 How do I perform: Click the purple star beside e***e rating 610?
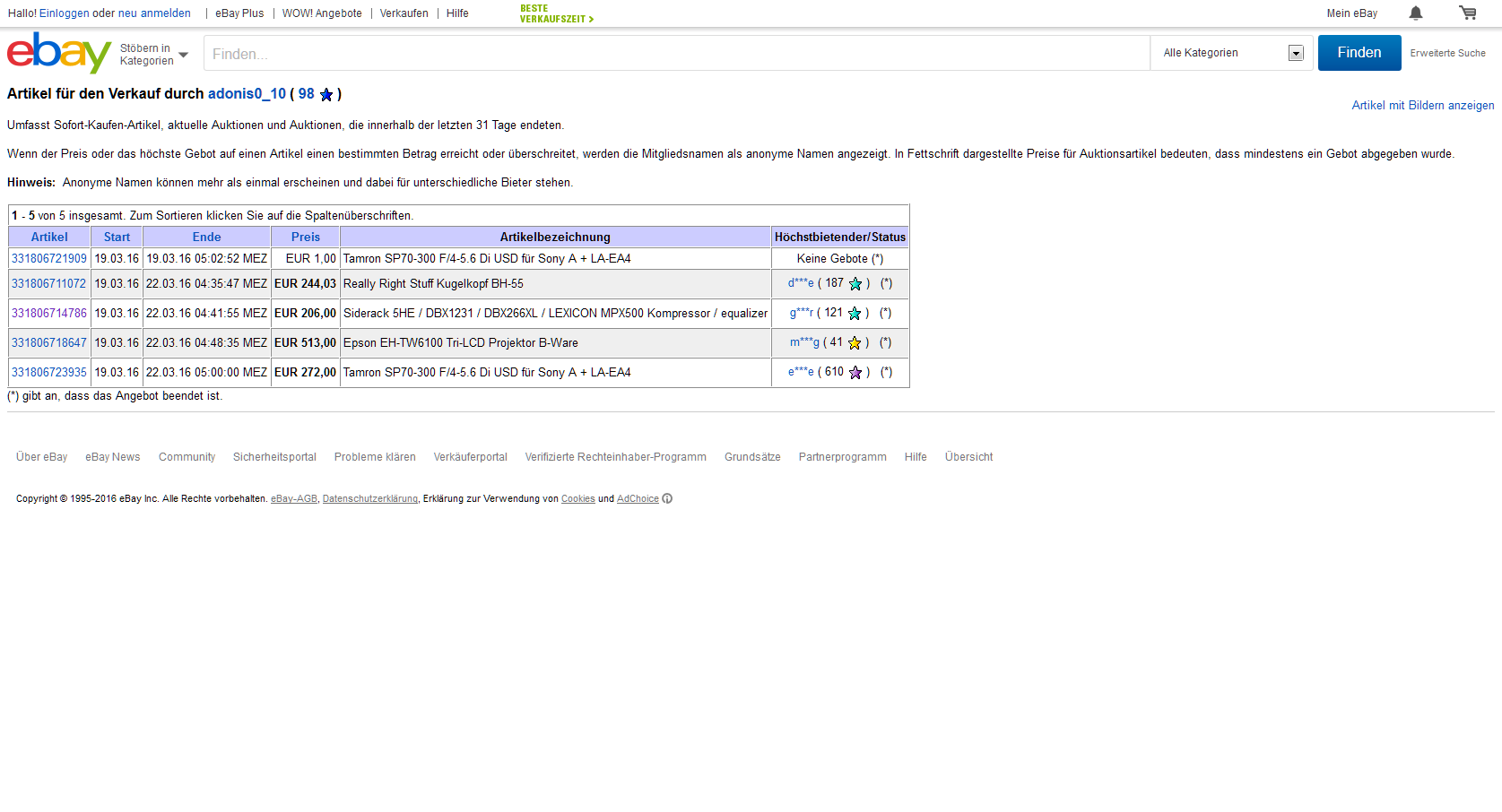(855, 372)
